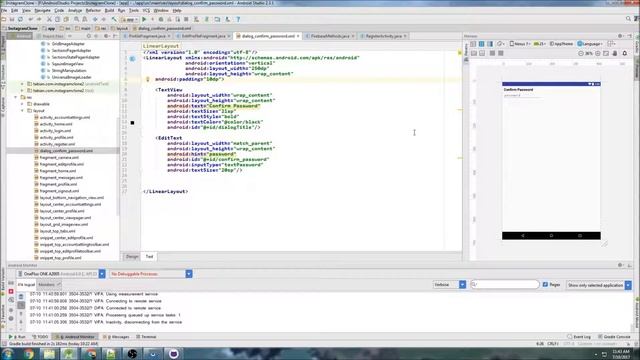The width and height of the screenshot is (640, 360).
Task: Open the OnePlus ONE device dropdown
Action: point(61,274)
